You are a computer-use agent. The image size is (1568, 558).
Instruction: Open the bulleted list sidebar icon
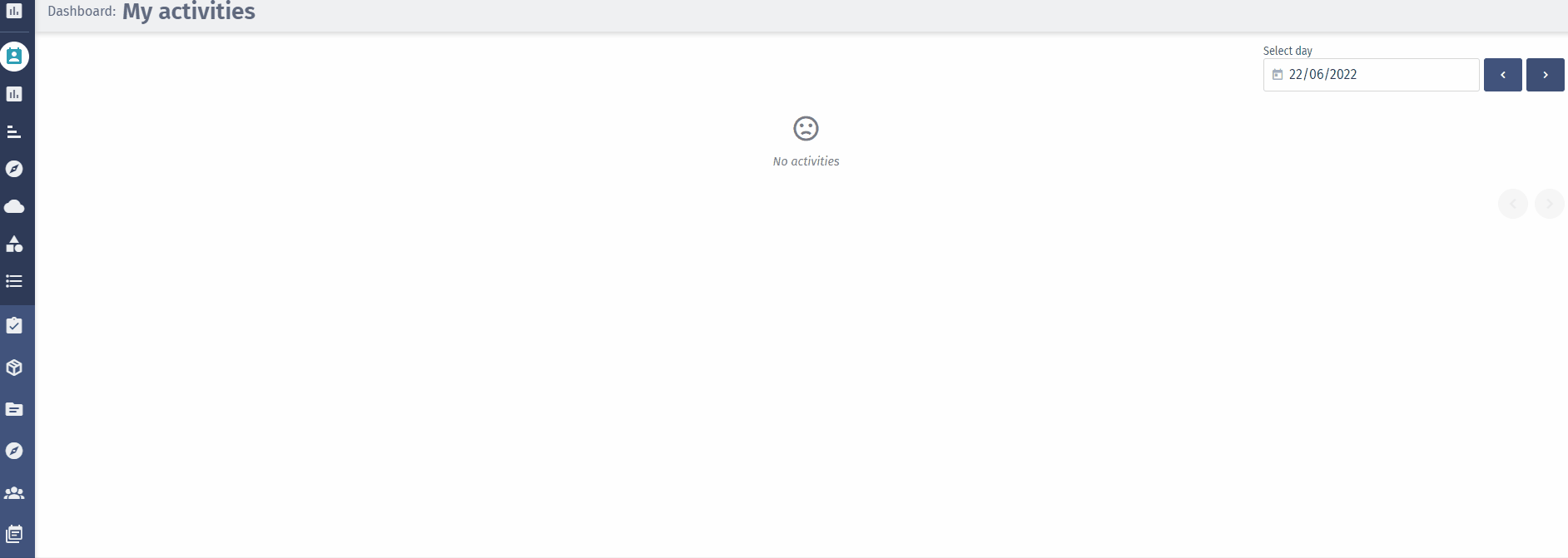14,281
